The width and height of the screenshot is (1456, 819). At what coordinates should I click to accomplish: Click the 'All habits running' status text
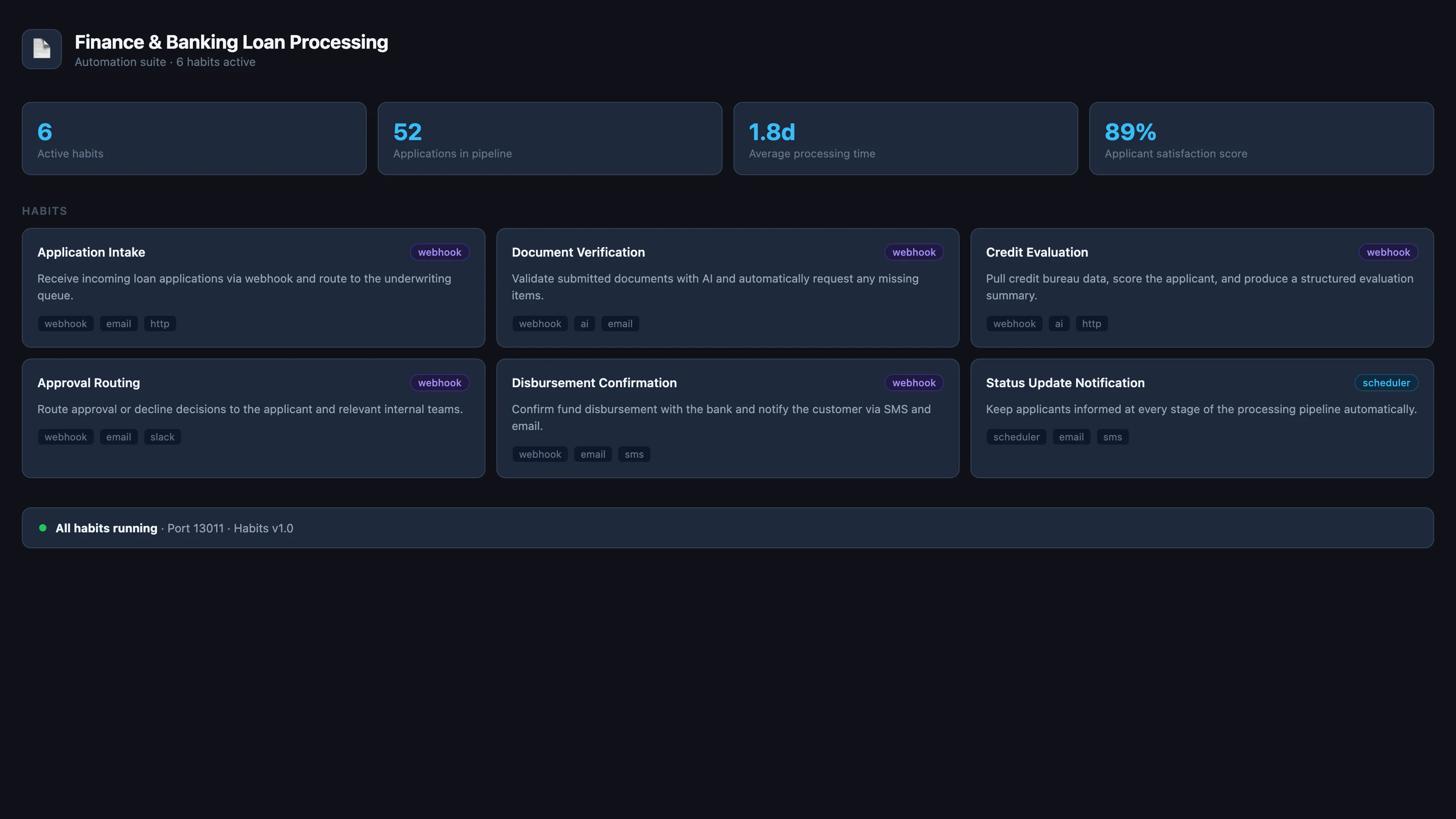coord(106,528)
